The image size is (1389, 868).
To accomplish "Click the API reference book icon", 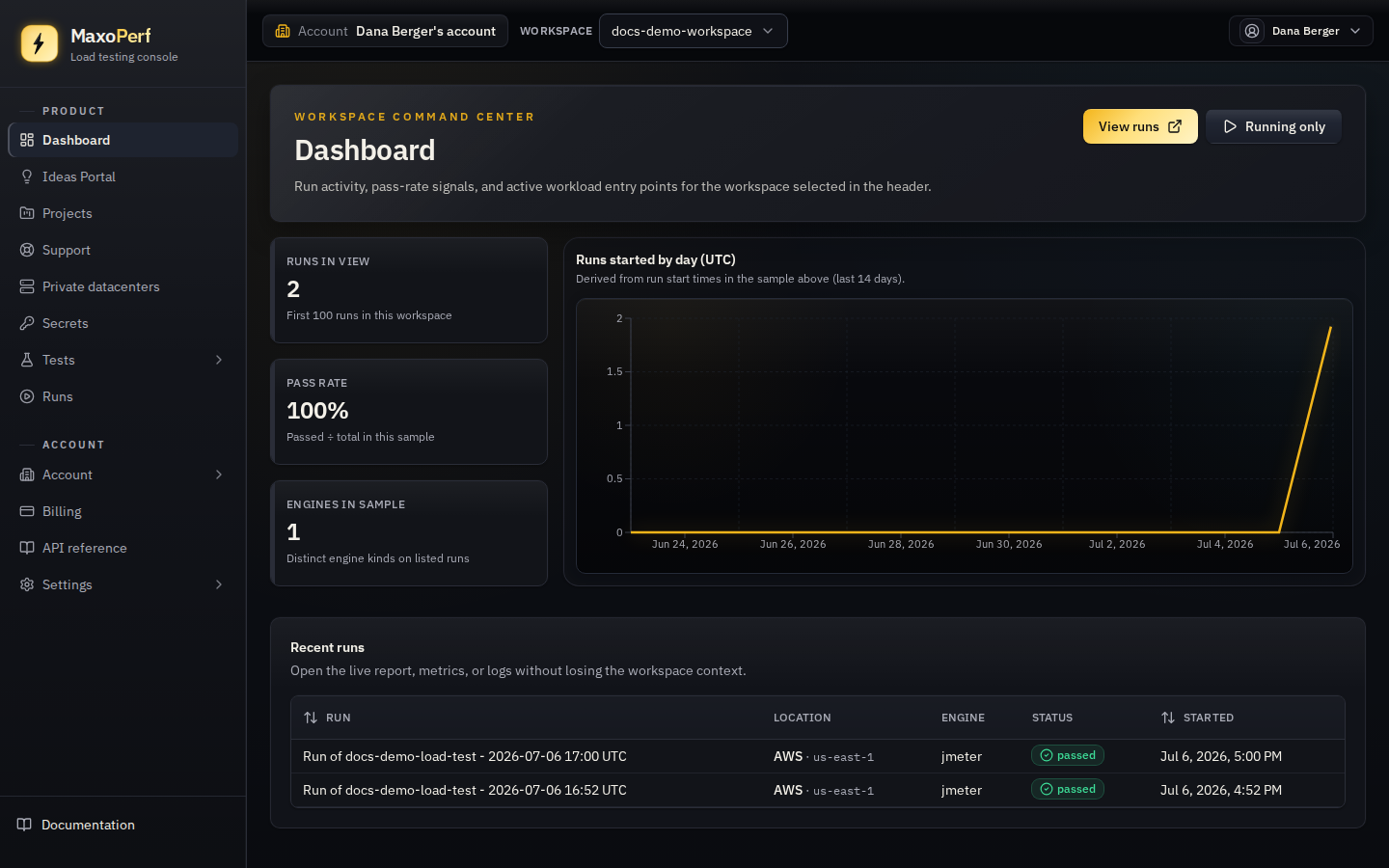I will pyautogui.click(x=27, y=548).
